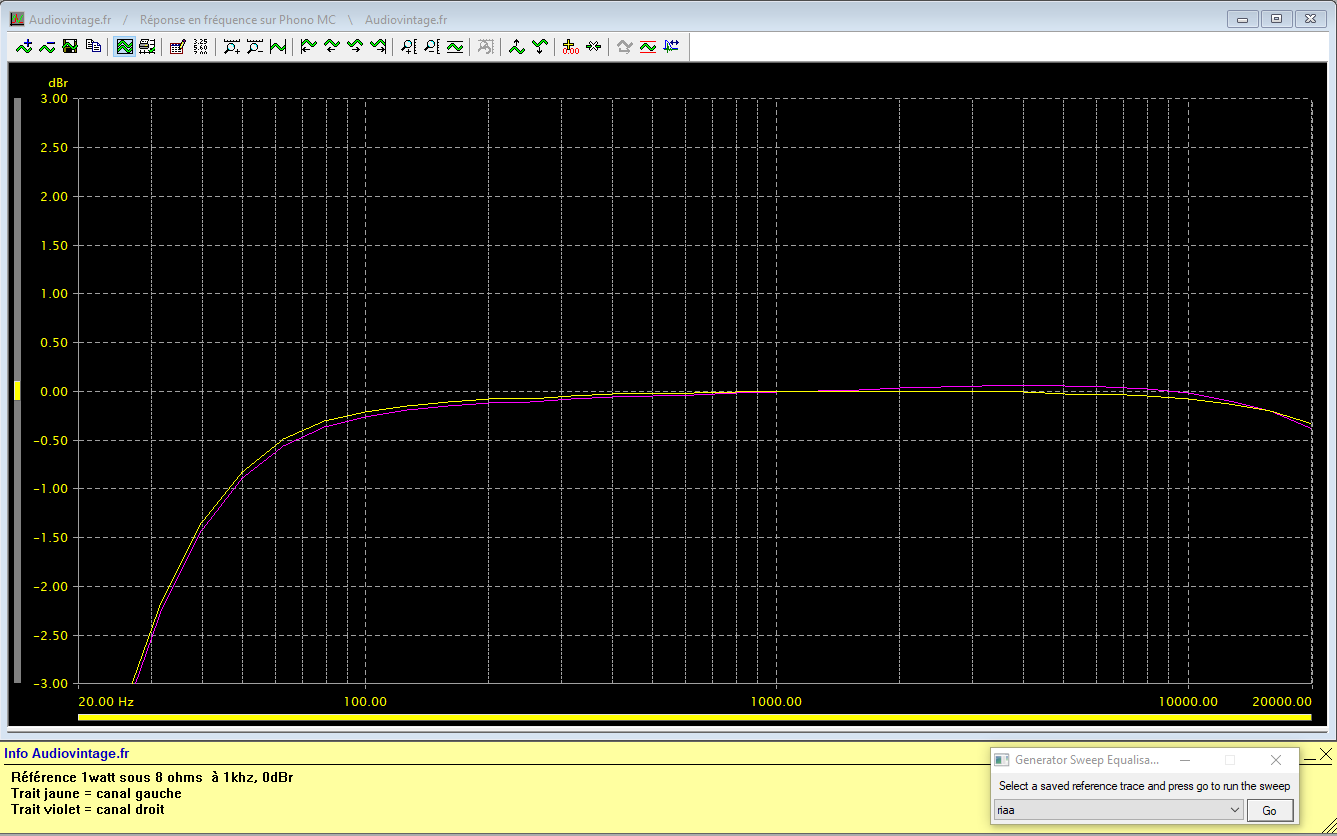Image resolution: width=1337 pixels, height=836 pixels.
Task: Click the 10000.00 frequency axis label
Action: pyautogui.click(x=1188, y=702)
